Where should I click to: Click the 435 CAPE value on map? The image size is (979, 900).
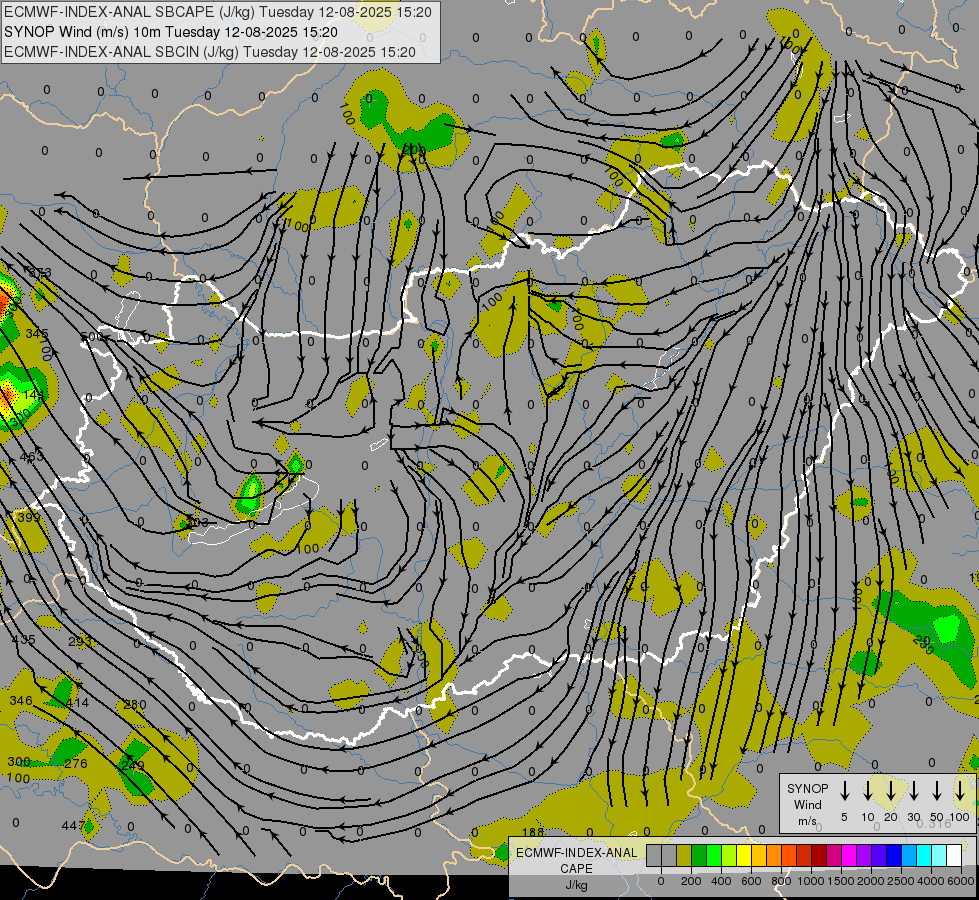click(x=24, y=640)
